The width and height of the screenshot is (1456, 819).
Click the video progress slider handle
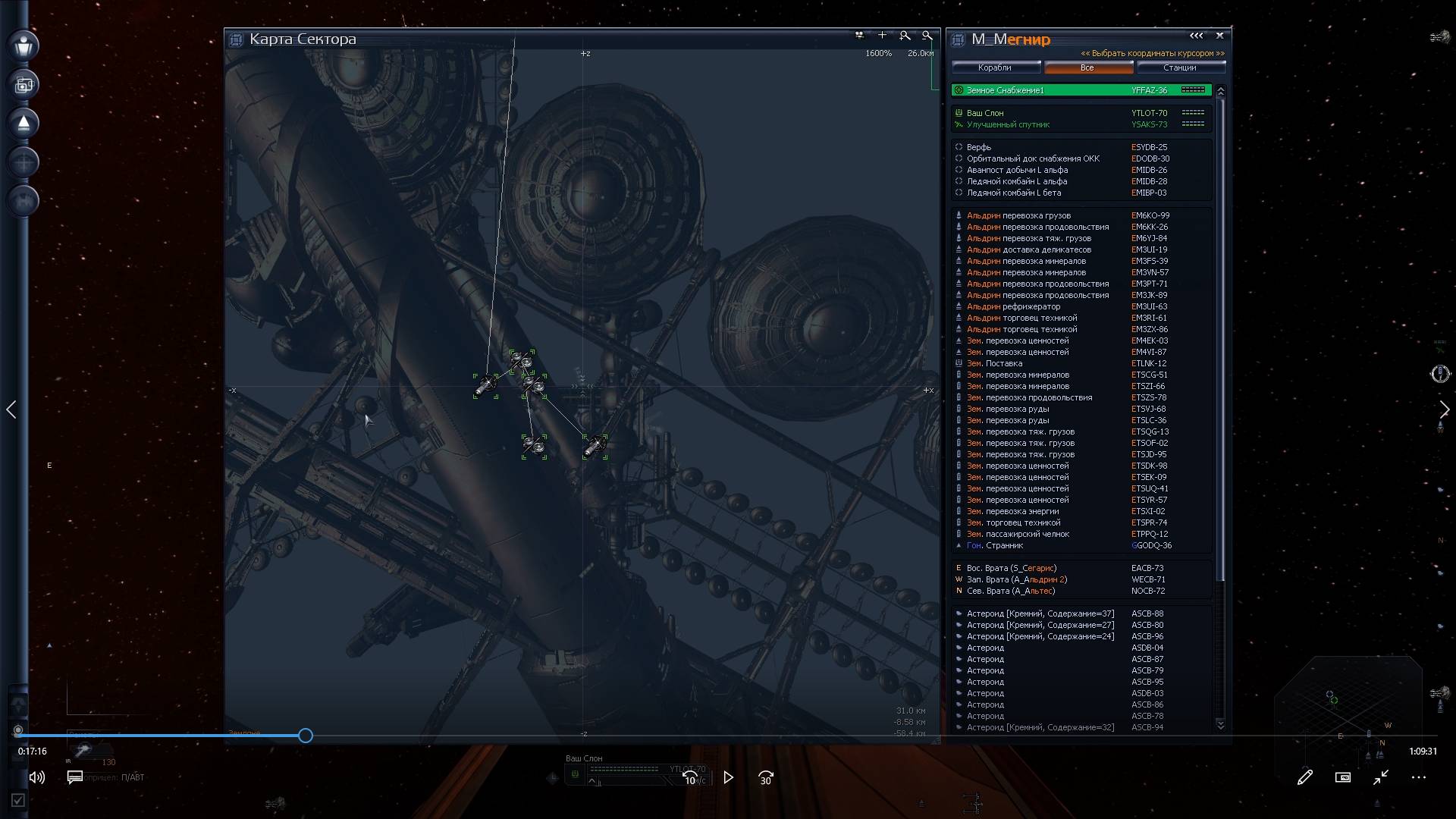pos(305,736)
